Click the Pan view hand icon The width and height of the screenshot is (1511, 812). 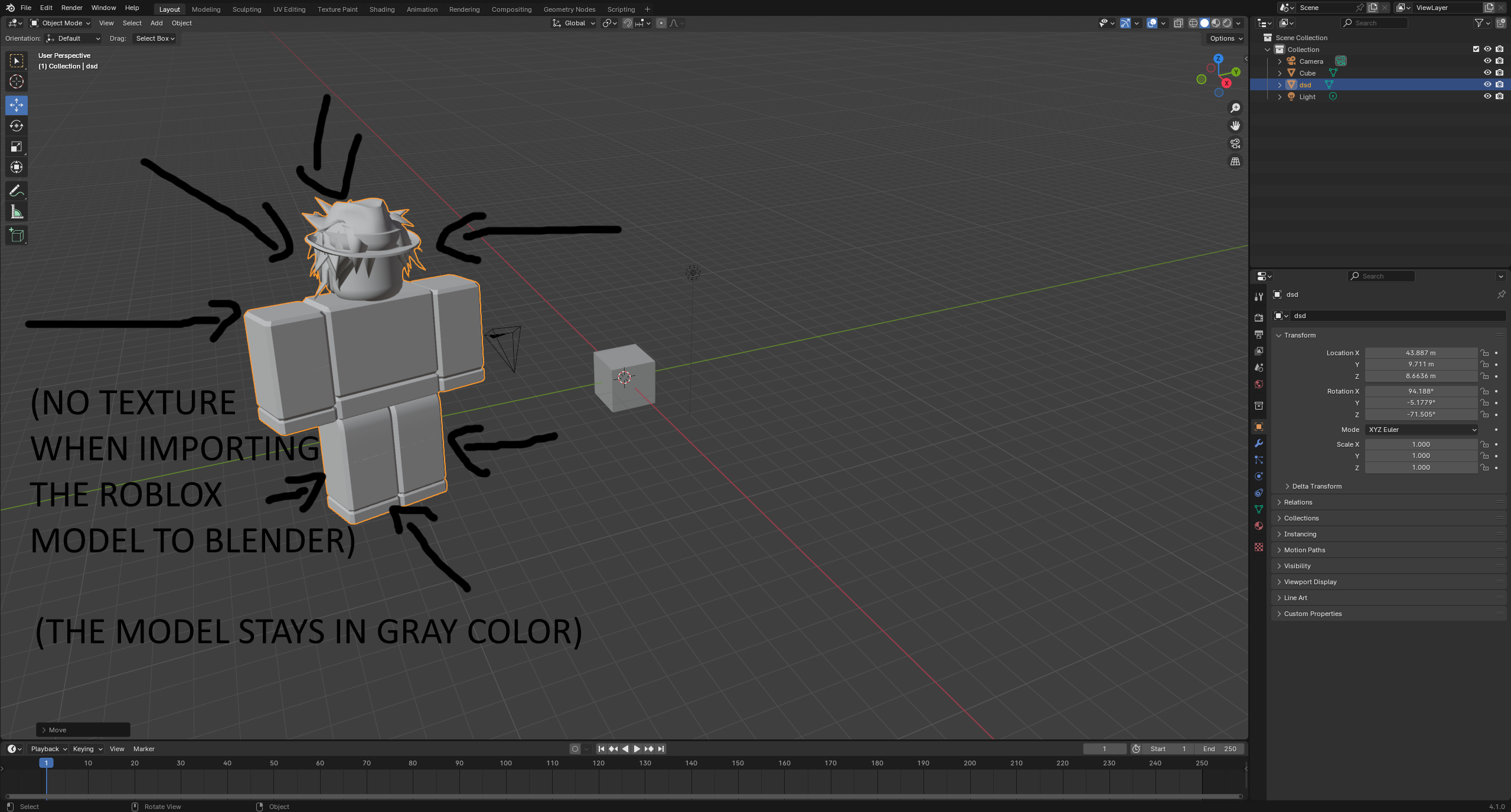(x=1235, y=126)
